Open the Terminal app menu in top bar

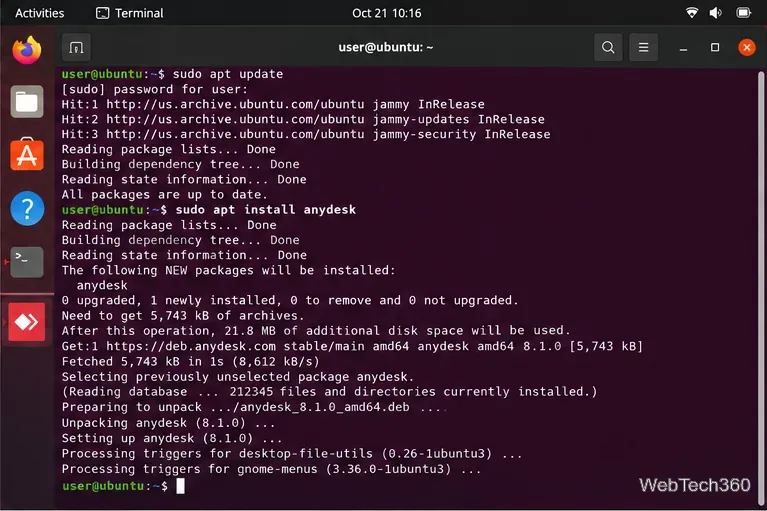click(130, 13)
